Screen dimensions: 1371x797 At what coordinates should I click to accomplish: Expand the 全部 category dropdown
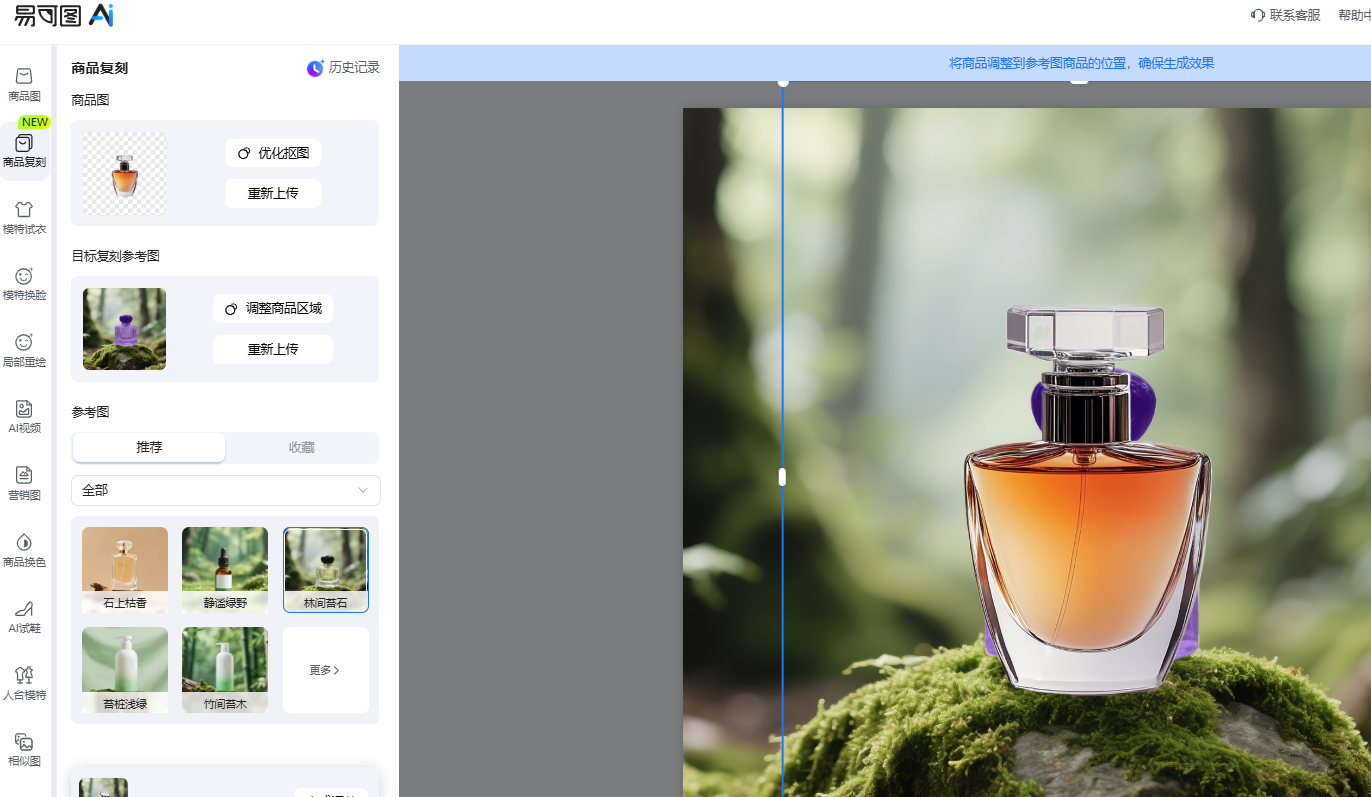pyautogui.click(x=226, y=490)
